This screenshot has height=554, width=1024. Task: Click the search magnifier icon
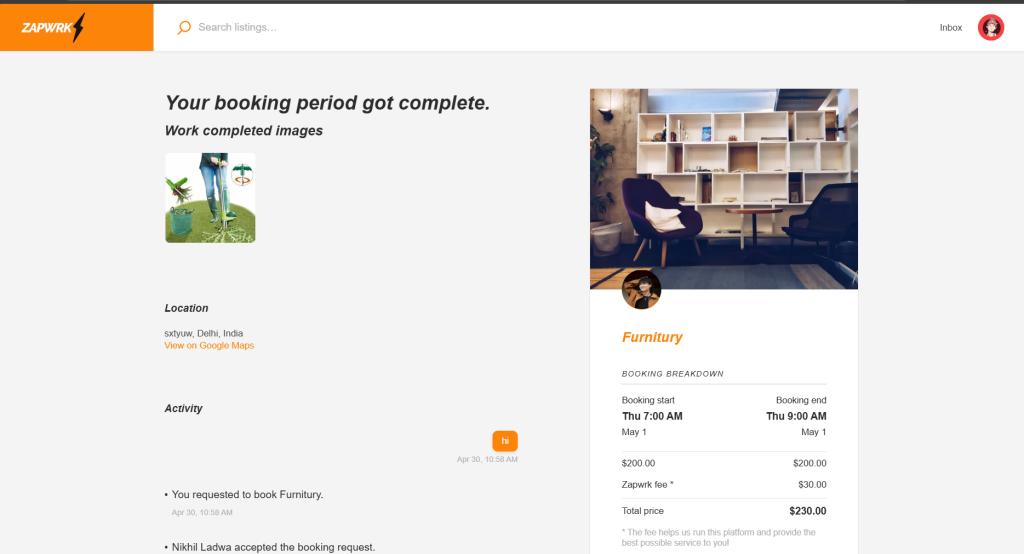(184, 28)
